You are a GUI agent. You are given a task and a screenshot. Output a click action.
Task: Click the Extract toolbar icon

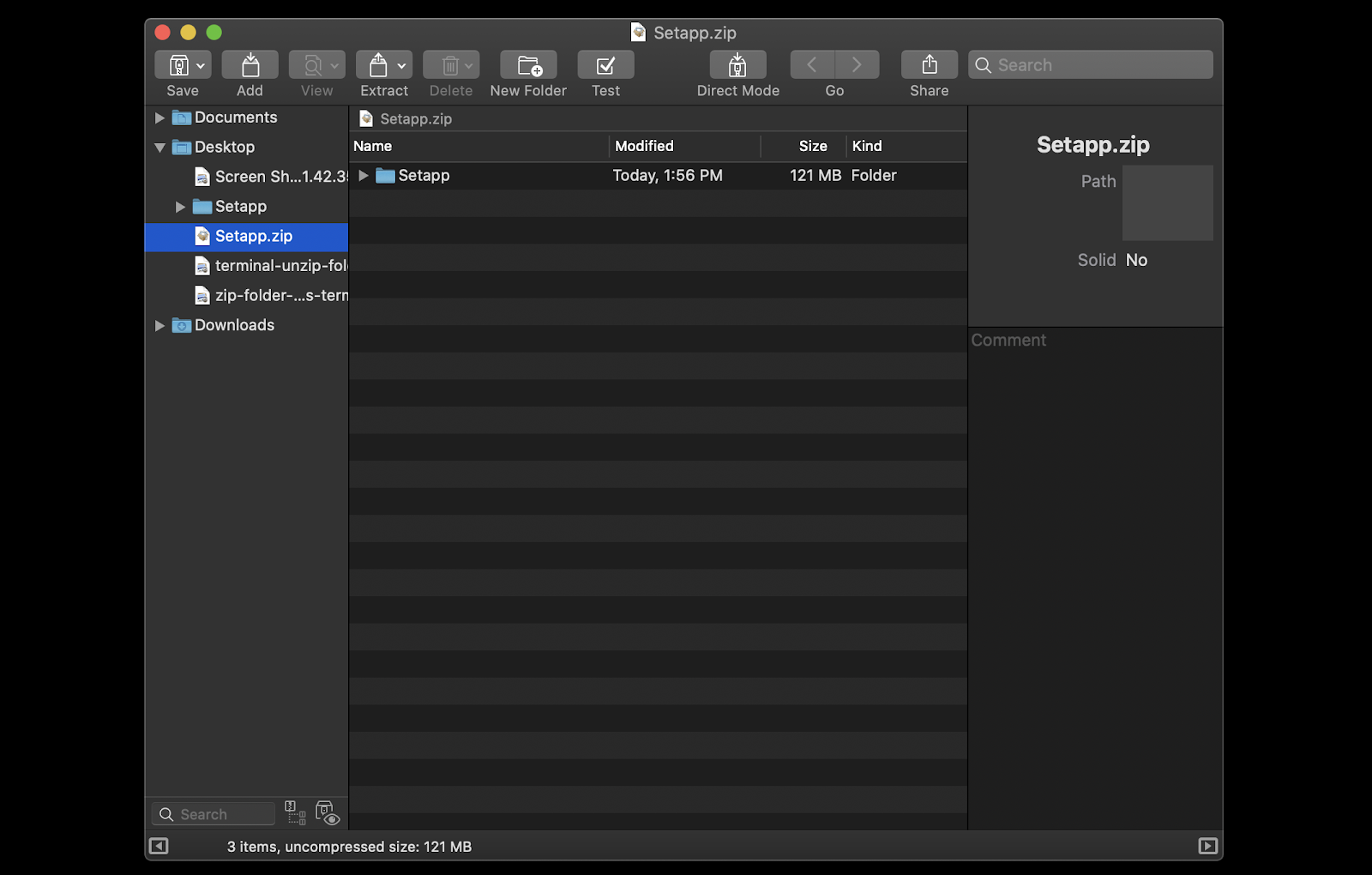click(378, 65)
